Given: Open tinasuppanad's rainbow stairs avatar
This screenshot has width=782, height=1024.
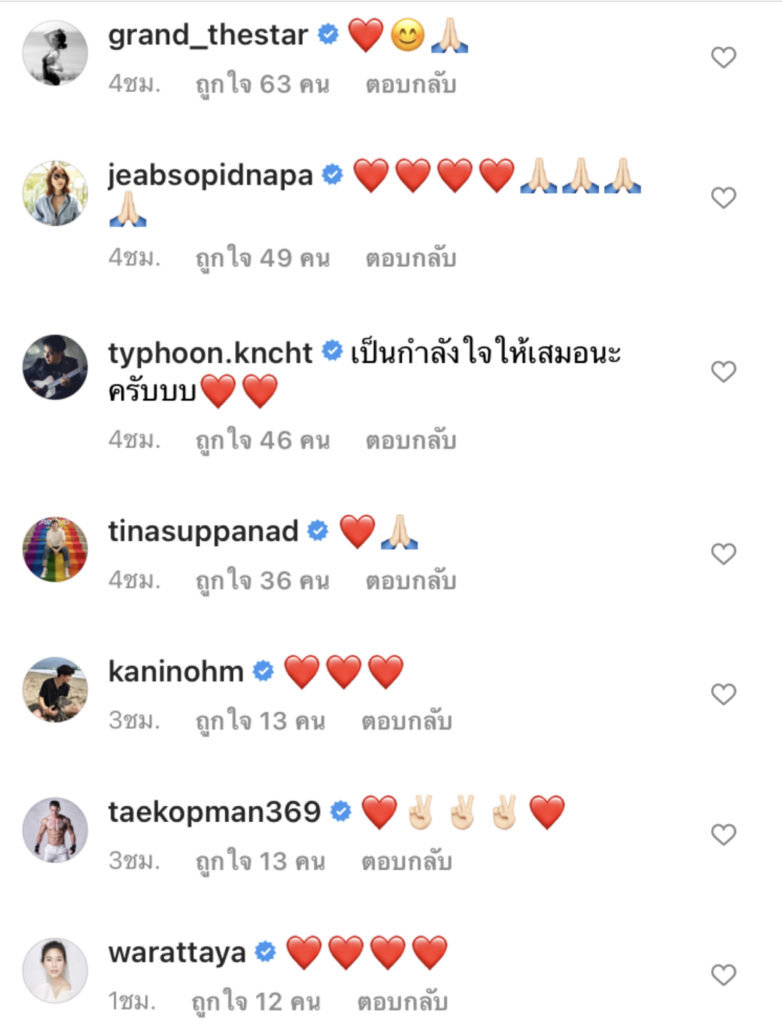Looking at the screenshot, I should coord(55,549).
